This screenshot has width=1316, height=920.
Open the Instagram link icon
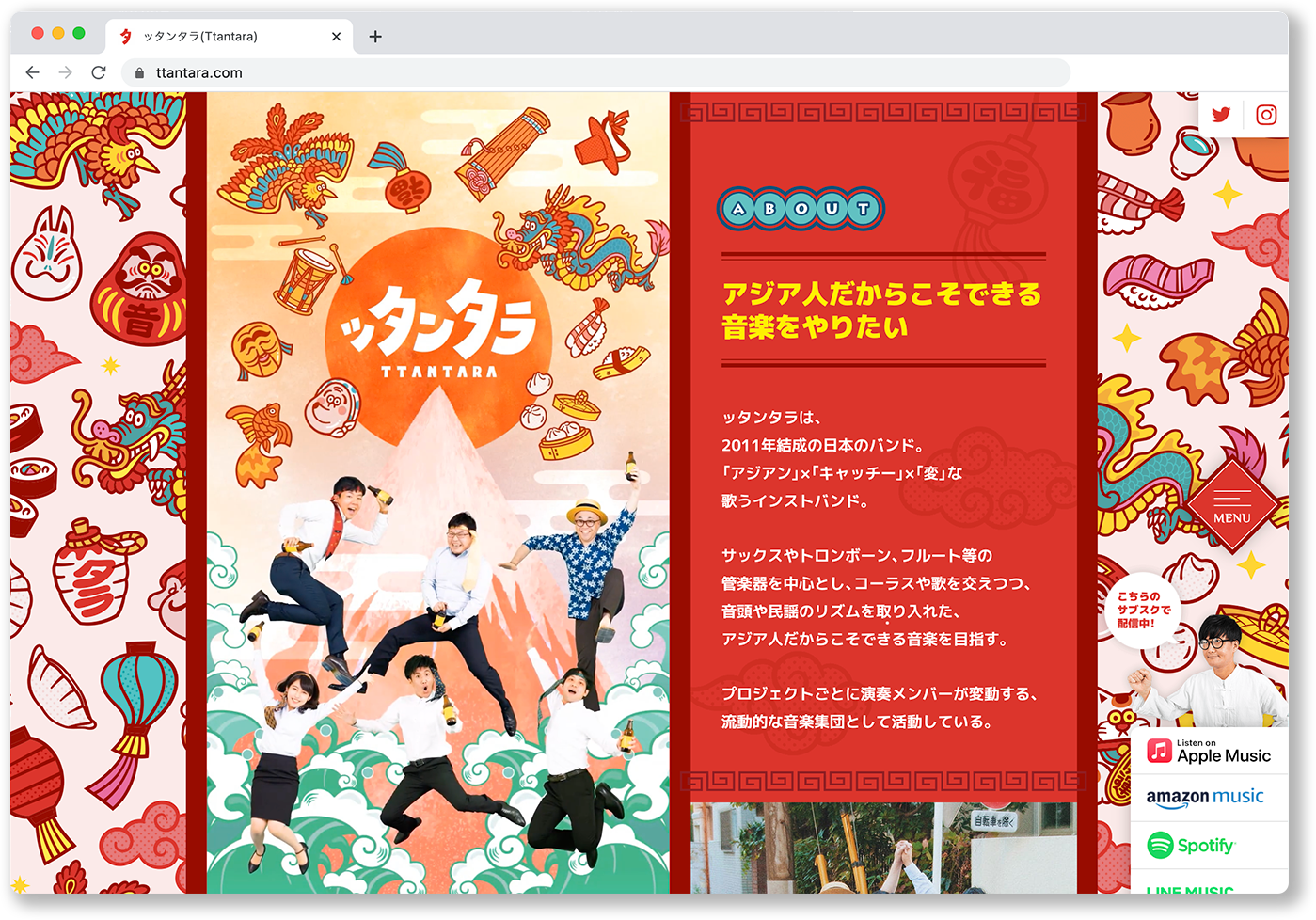(x=1267, y=115)
